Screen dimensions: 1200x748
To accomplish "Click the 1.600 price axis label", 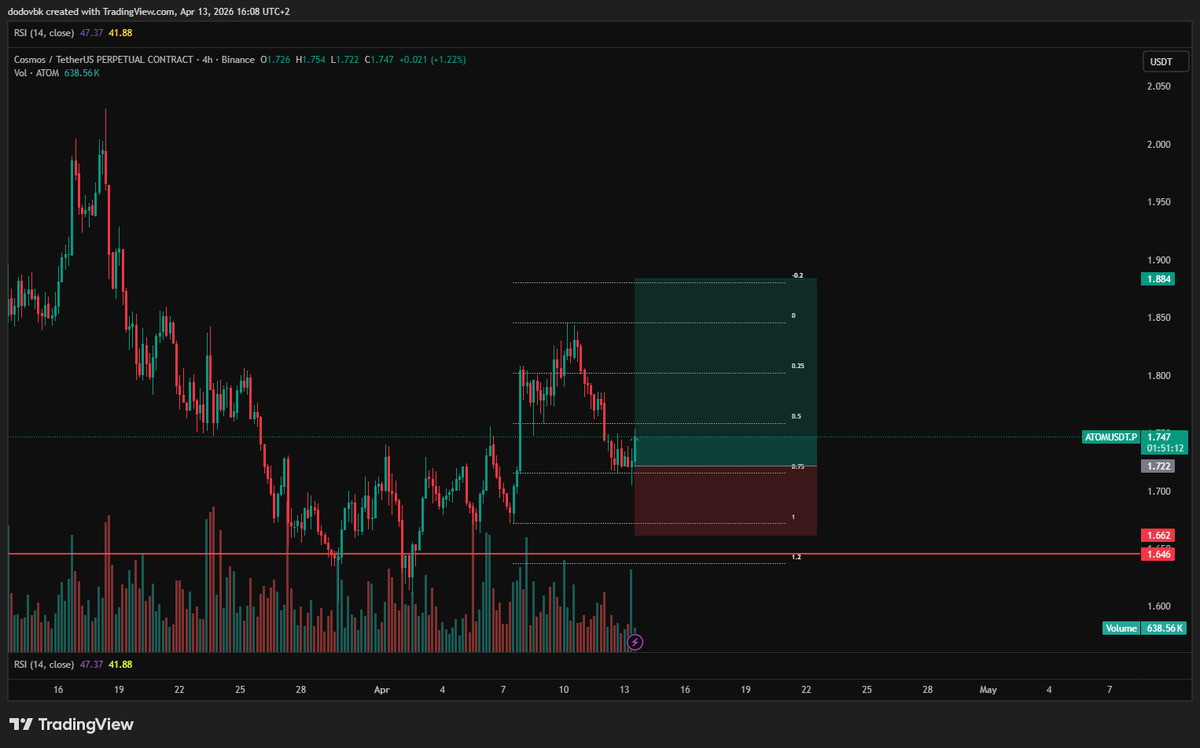I will click(1159, 607).
